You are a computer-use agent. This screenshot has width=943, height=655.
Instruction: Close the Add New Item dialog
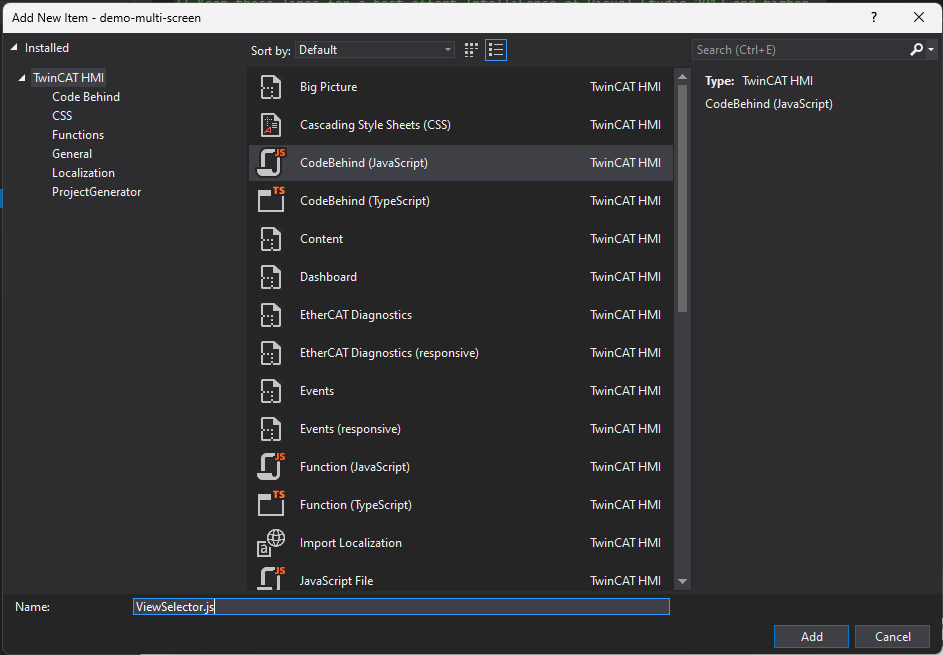919,17
